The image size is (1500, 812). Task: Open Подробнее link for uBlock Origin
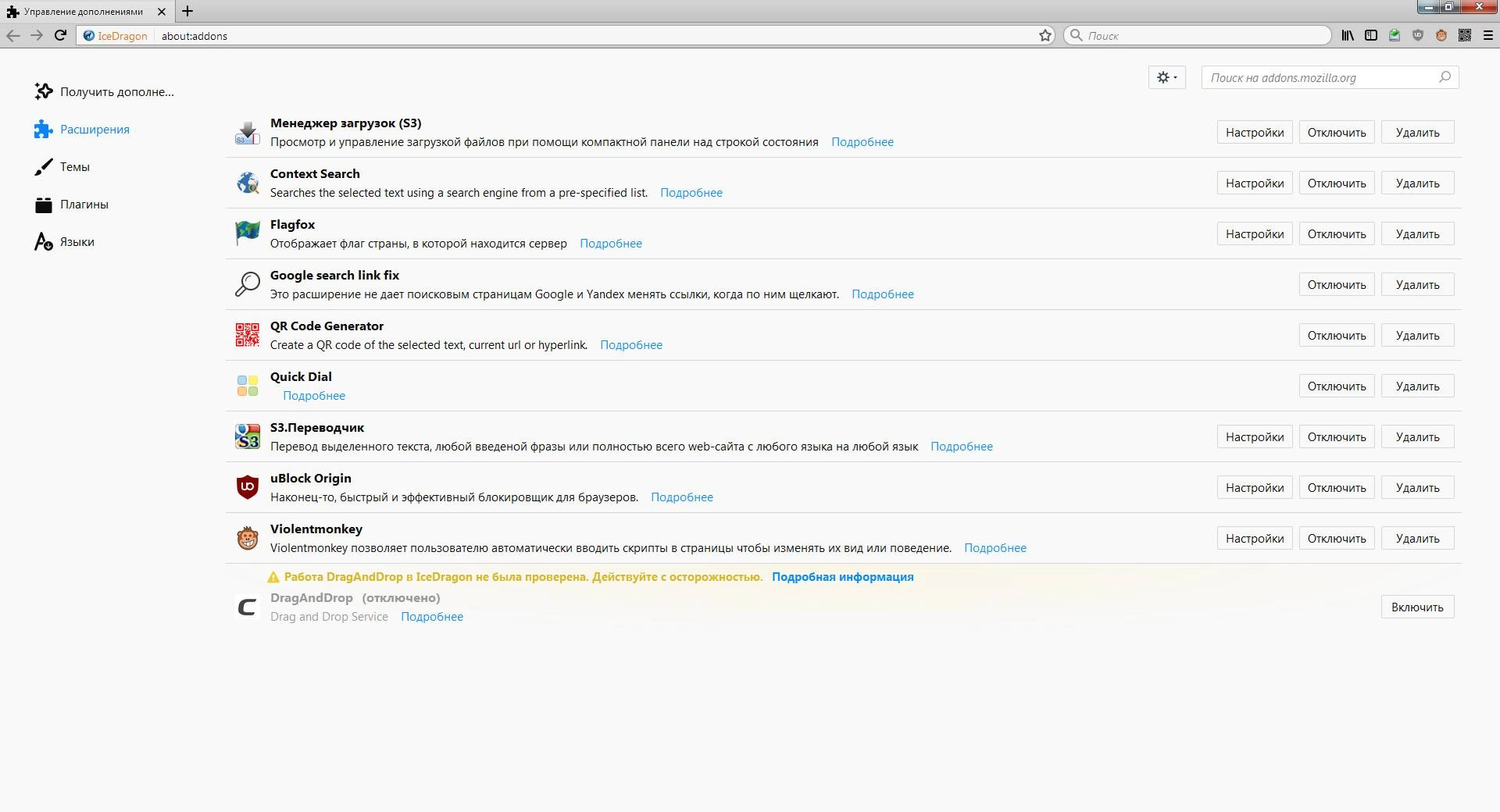tap(682, 497)
